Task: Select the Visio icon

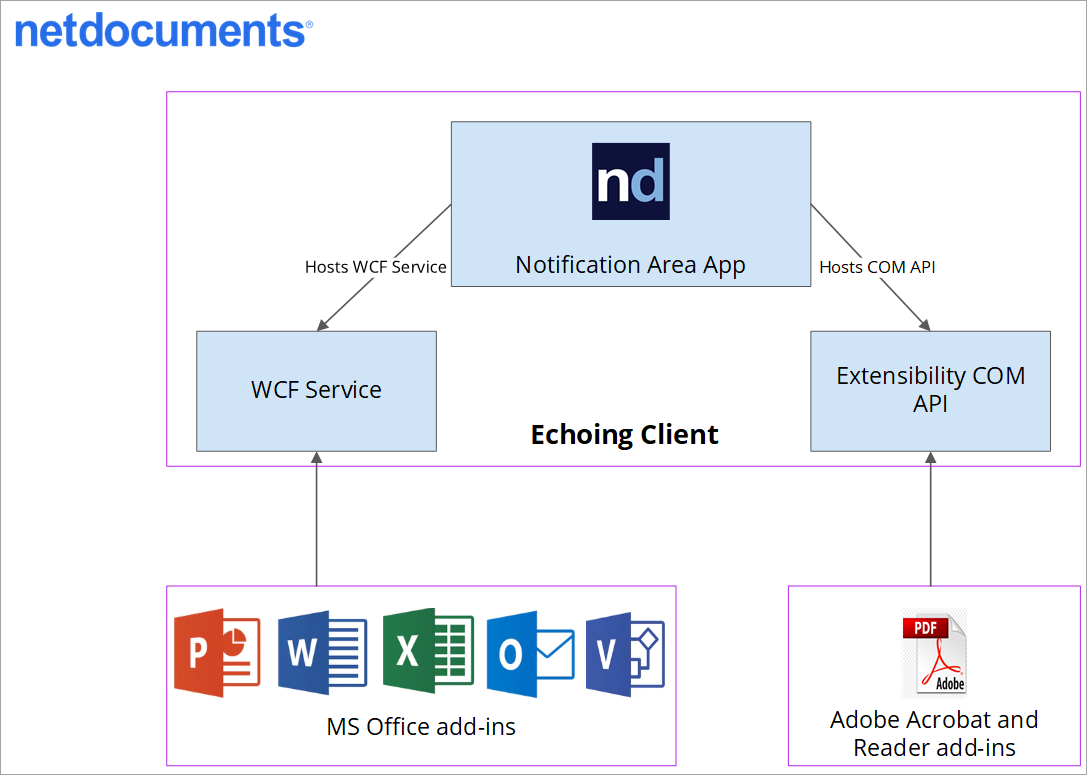Action: point(625,653)
